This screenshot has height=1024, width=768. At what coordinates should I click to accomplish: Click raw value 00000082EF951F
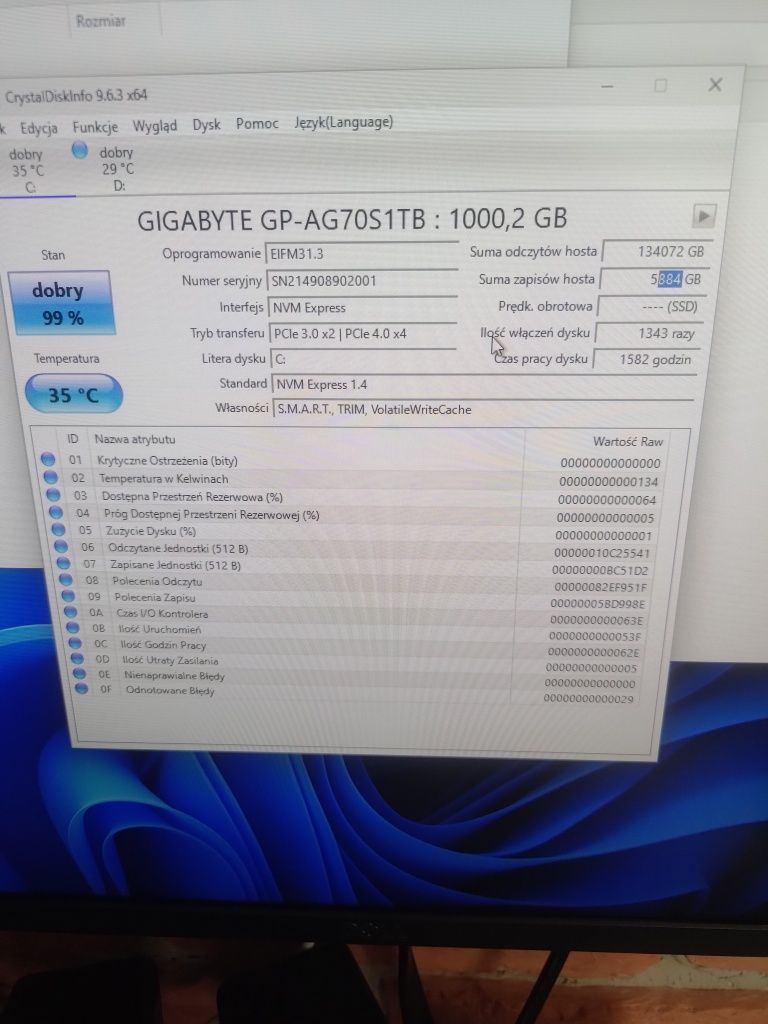point(598,587)
